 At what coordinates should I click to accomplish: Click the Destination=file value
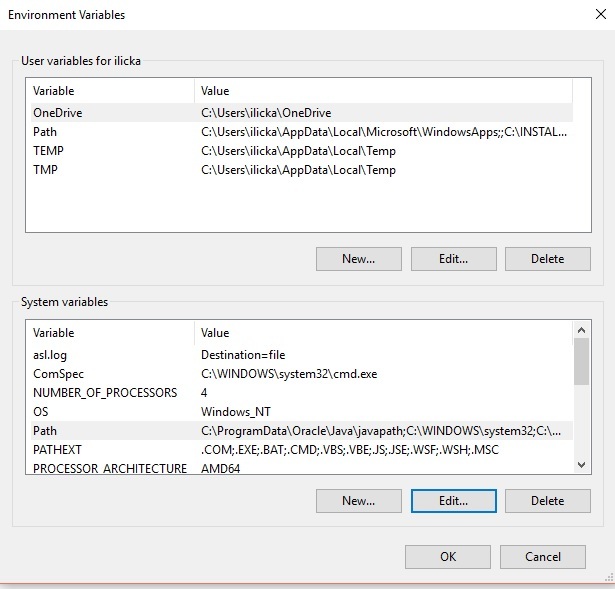(243, 355)
